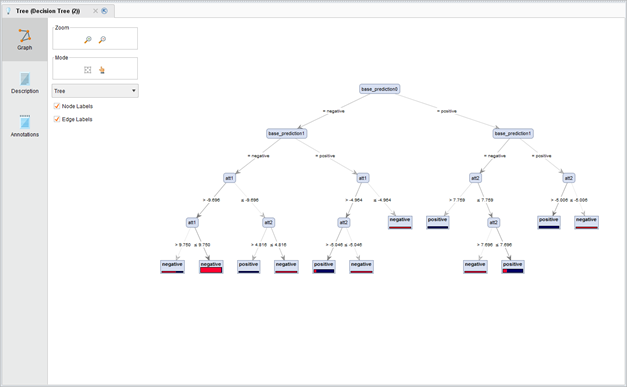Select the right base_prediction1 node

click(513, 133)
